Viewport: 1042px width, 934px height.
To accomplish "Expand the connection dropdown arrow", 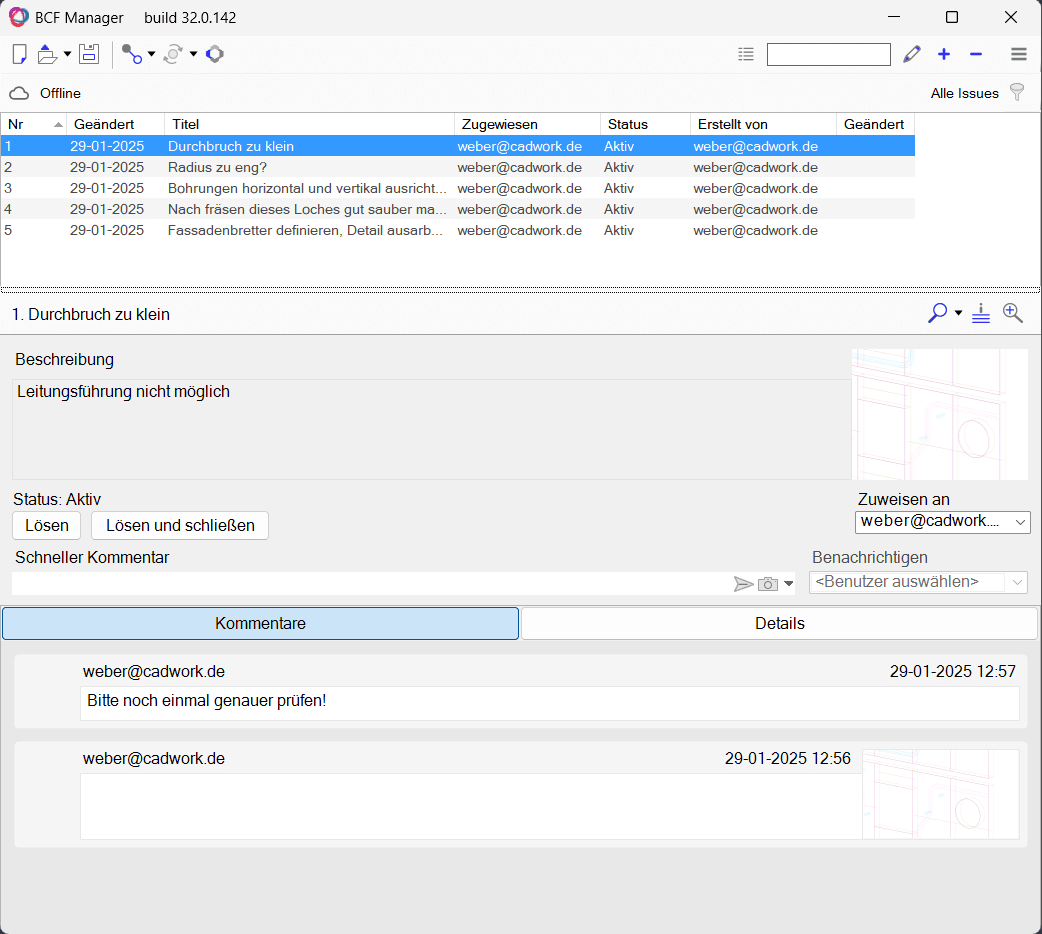I will 152,54.
